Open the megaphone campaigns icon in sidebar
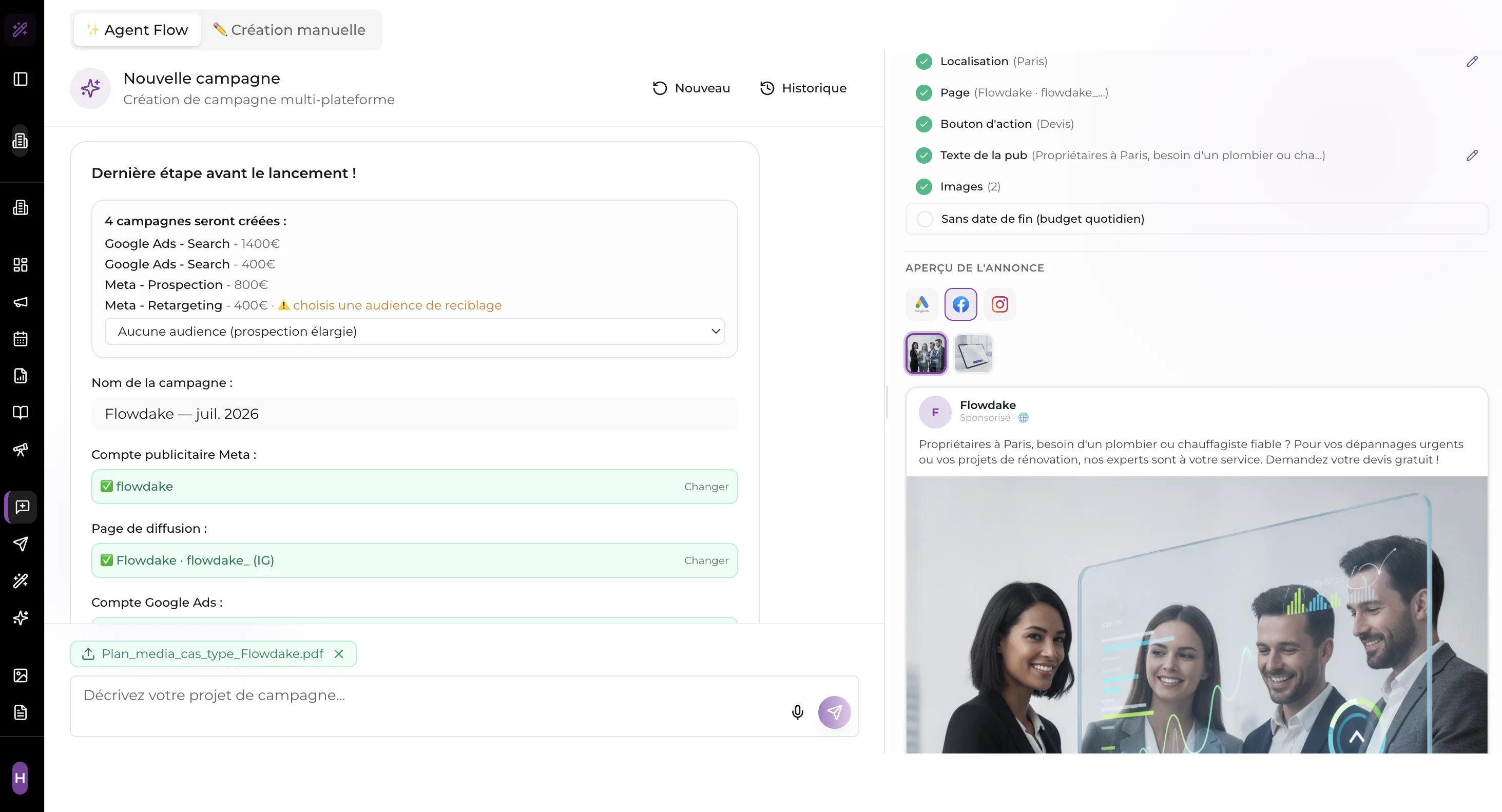This screenshot has width=1502, height=812. (x=21, y=302)
